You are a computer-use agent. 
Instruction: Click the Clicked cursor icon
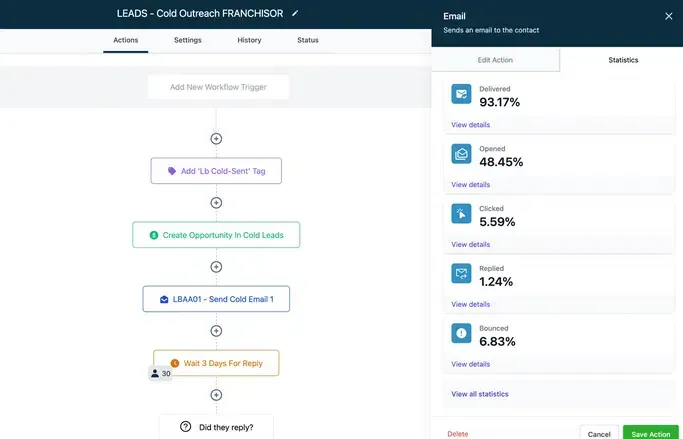461,214
